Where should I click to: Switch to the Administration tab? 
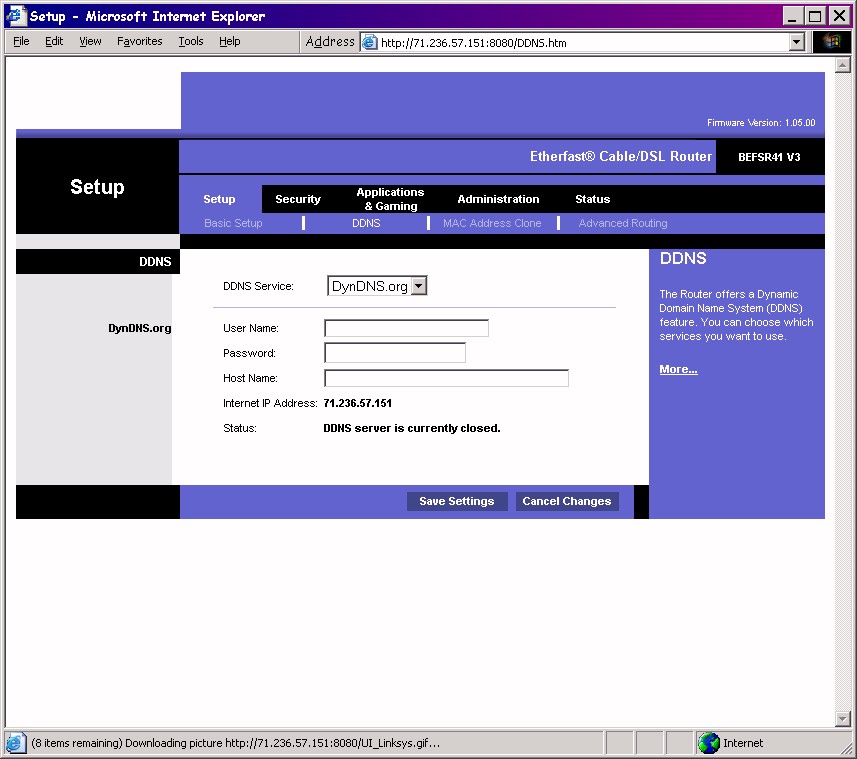tap(498, 199)
